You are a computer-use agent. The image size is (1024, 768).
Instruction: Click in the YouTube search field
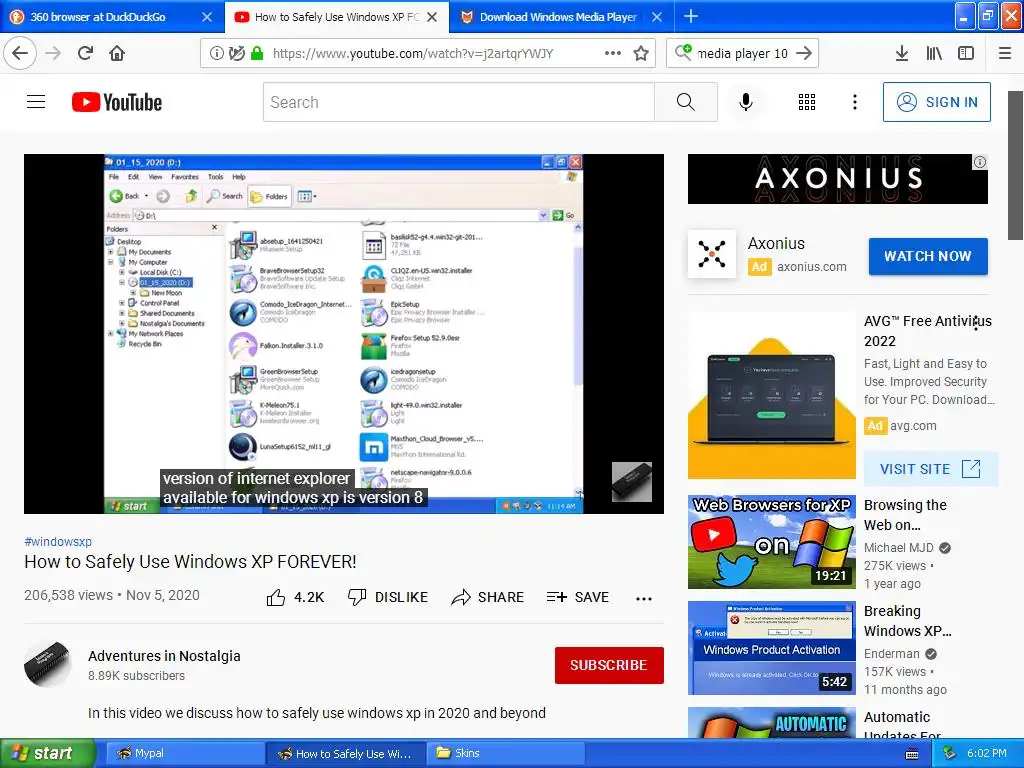(458, 102)
